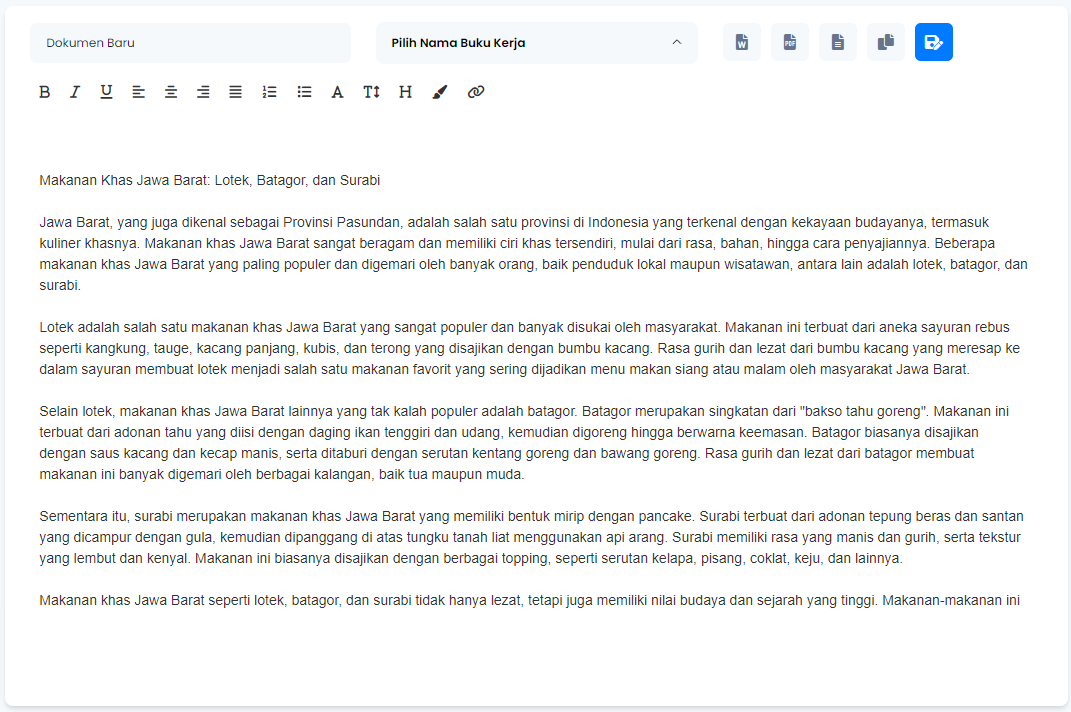Expand the Pilih Nama Buku Kerja dropdown
Image resolution: width=1071 pixels, height=712 pixels.
(536, 43)
